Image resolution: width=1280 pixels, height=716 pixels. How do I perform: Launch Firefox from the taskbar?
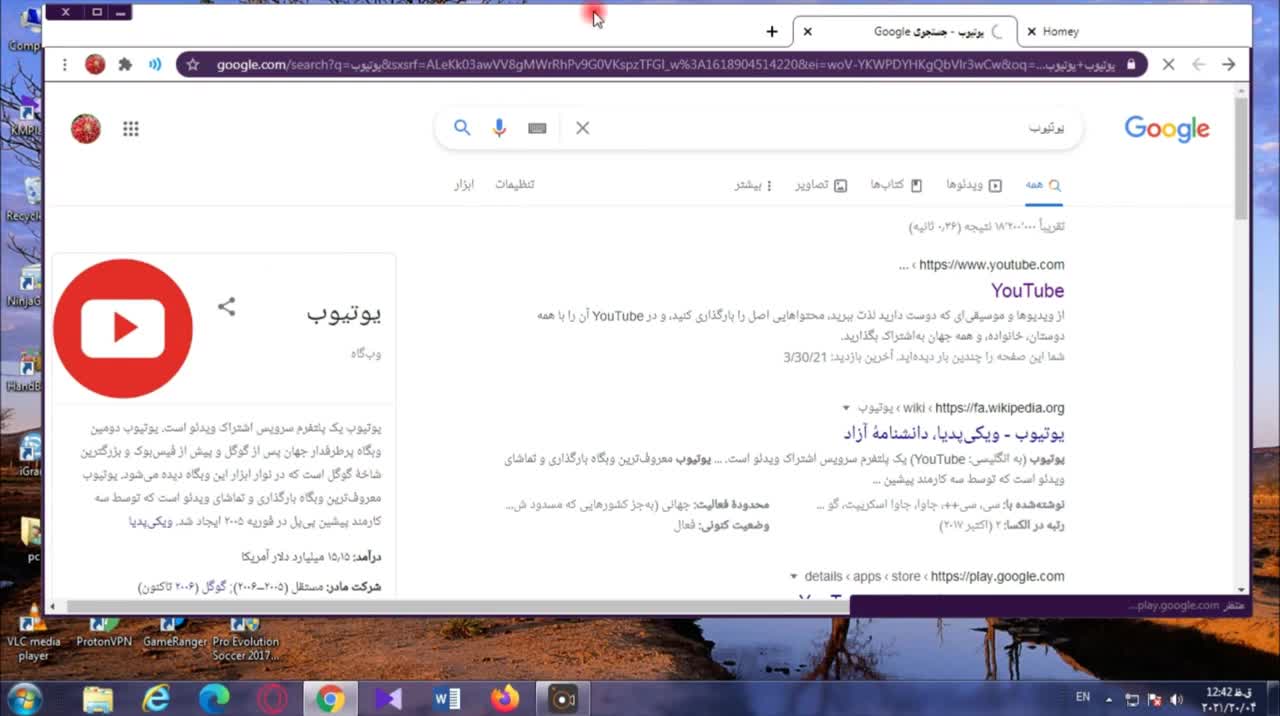[x=505, y=698]
